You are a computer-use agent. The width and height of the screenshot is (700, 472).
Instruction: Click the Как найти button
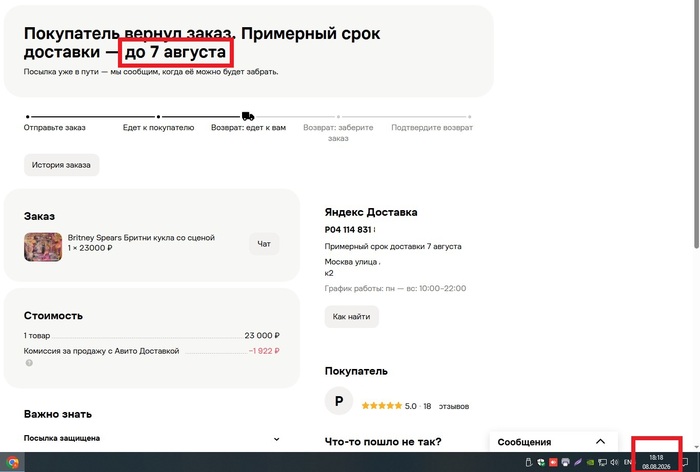point(351,317)
